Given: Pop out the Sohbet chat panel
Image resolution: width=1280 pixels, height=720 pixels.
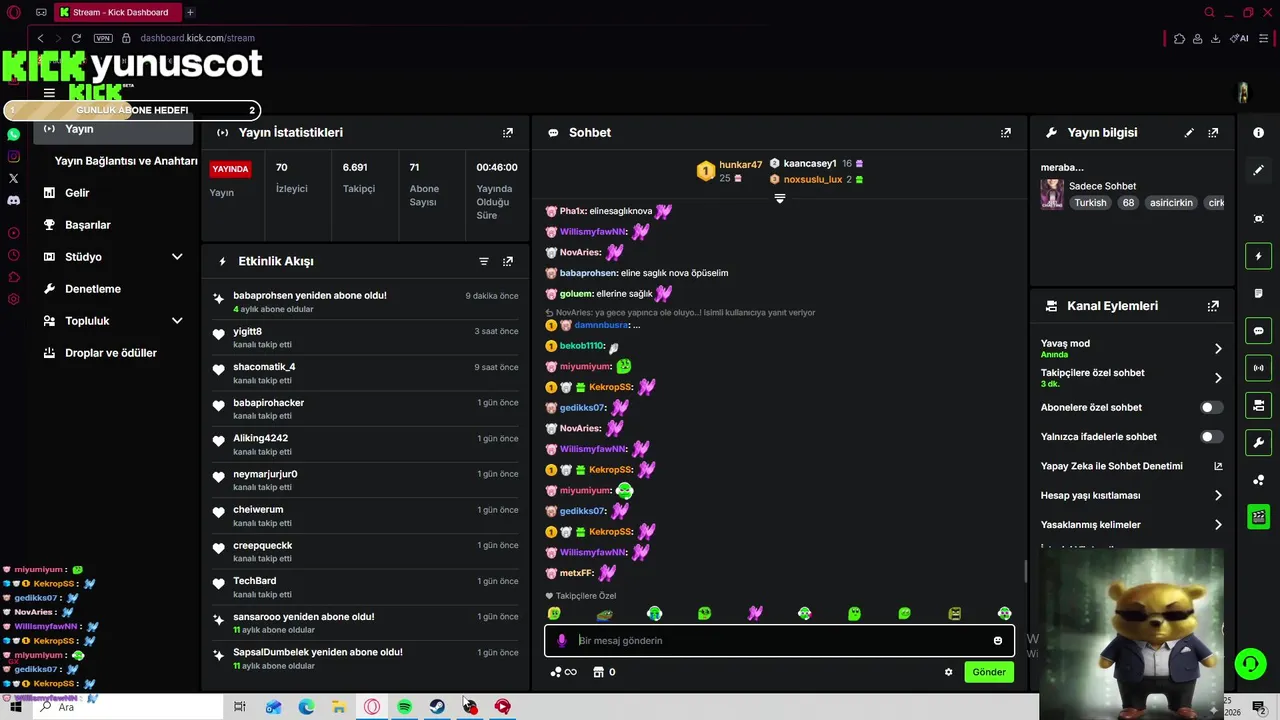Looking at the screenshot, I should pyautogui.click(x=1006, y=132).
